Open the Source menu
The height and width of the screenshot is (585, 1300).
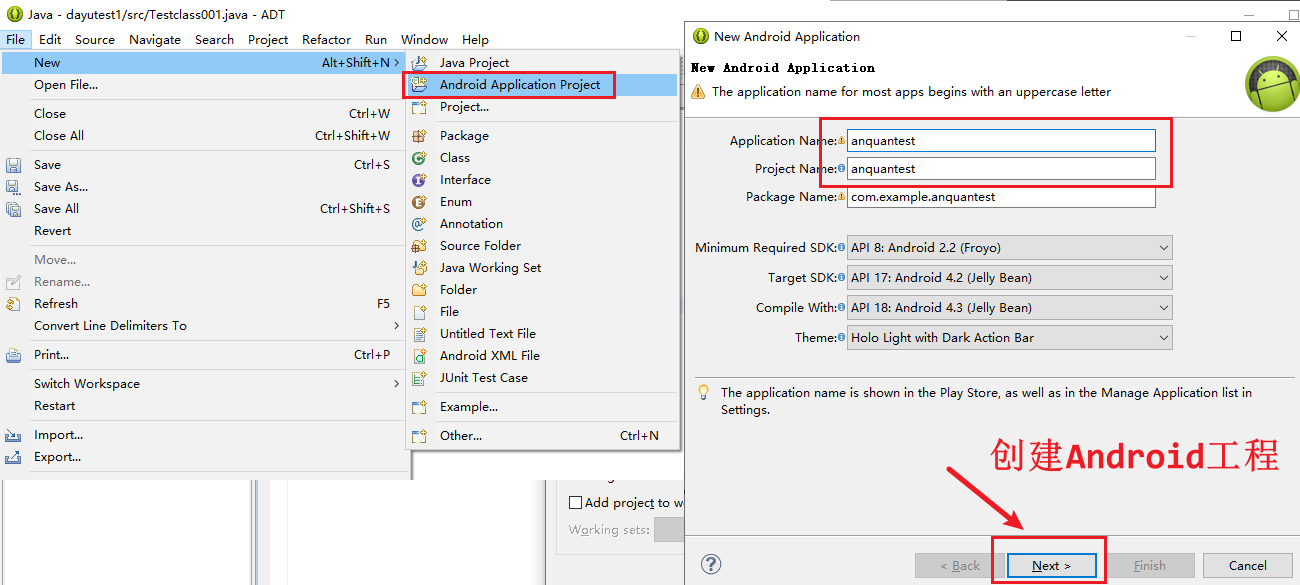tap(95, 40)
